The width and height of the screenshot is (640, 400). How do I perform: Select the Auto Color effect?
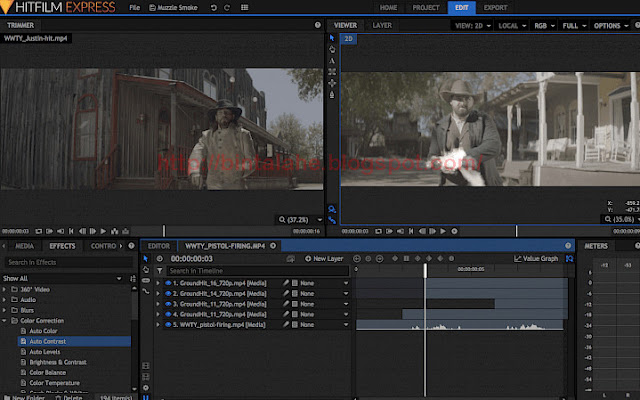(x=43, y=331)
